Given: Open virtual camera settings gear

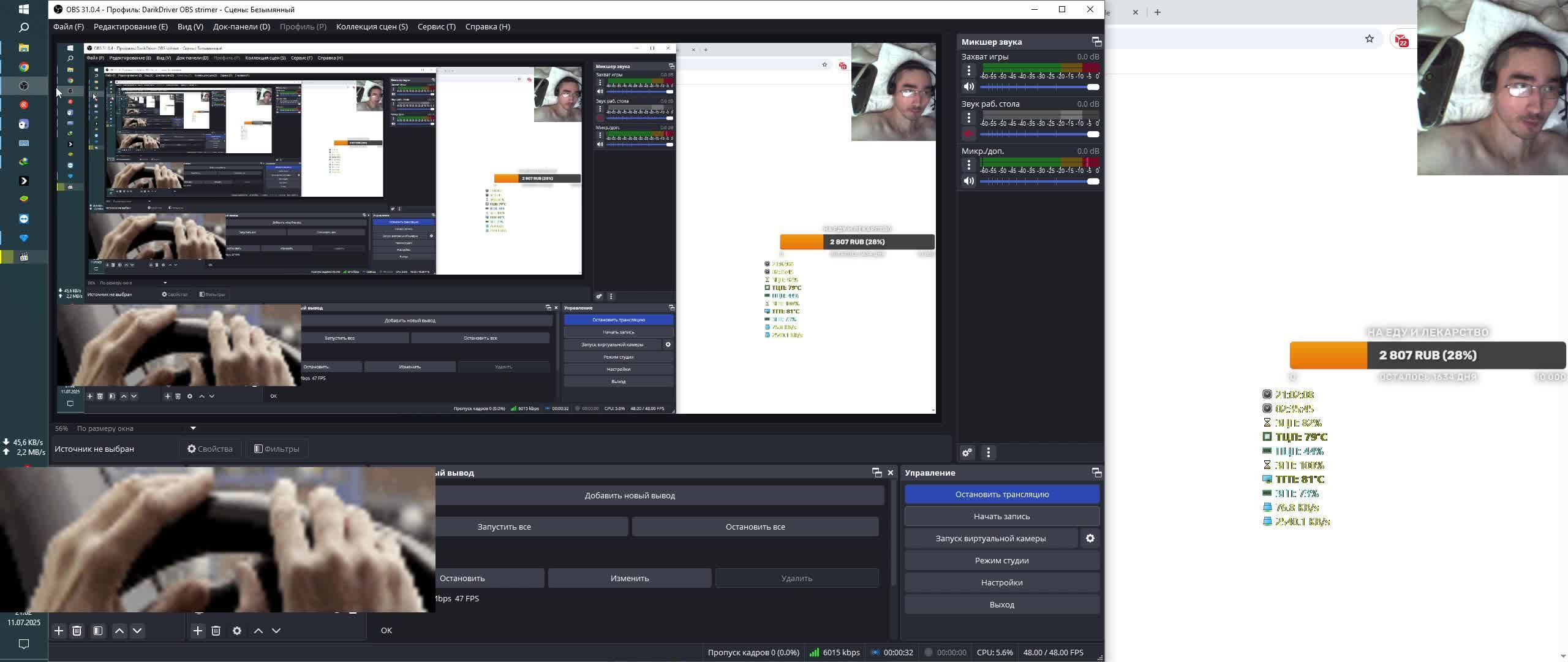Looking at the screenshot, I should (x=1090, y=539).
